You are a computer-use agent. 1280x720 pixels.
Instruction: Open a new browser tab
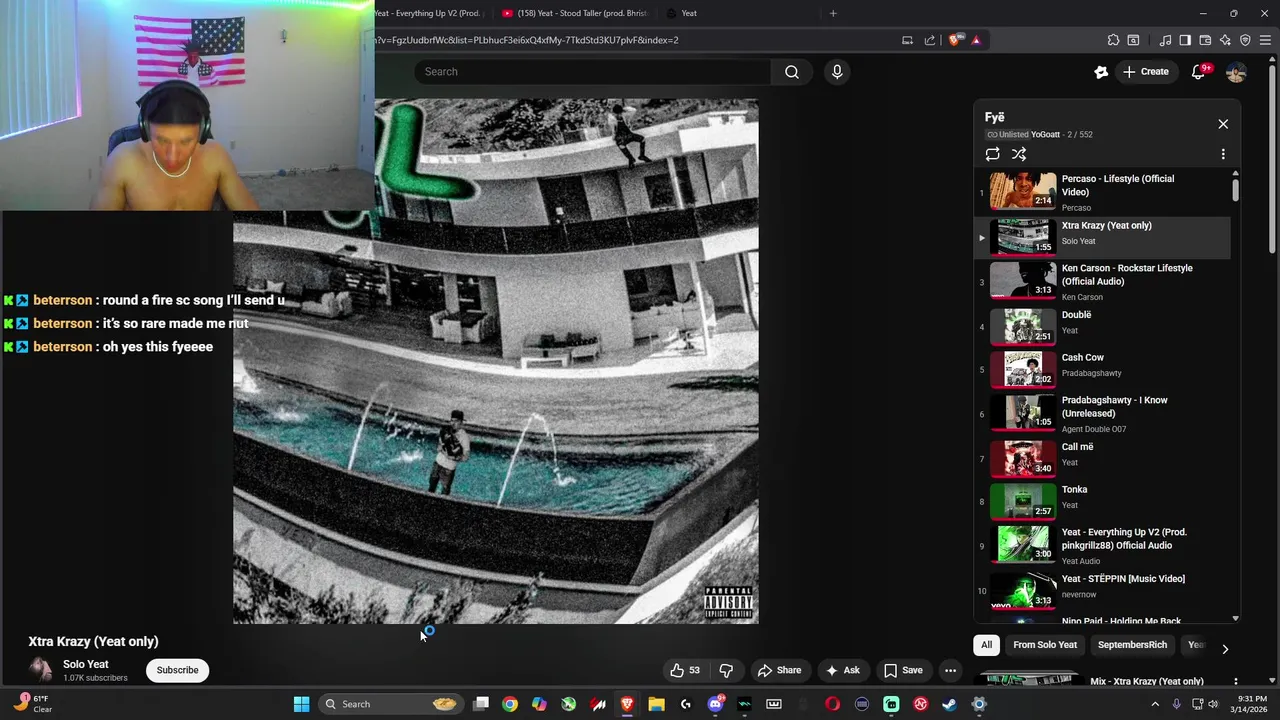[833, 13]
